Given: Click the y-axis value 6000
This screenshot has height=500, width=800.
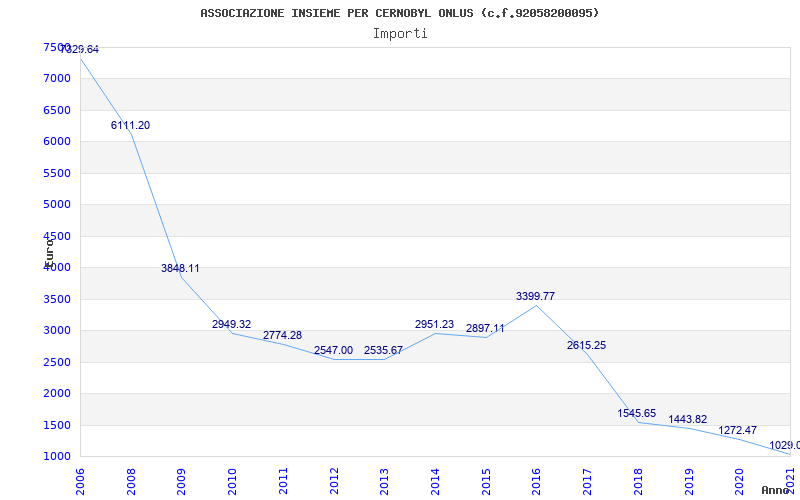Looking at the screenshot, I should (x=57, y=142).
